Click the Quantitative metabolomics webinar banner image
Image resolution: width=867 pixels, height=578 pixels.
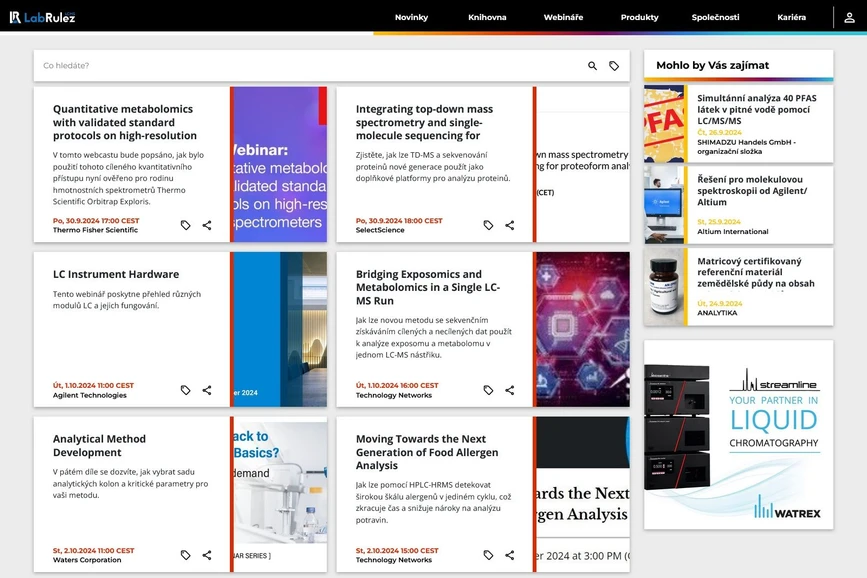[x=280, y=164]
